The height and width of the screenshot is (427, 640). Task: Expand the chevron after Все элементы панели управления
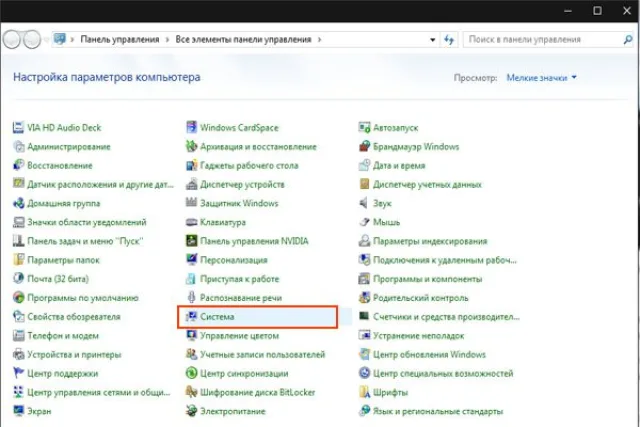(x=320, y=40)
